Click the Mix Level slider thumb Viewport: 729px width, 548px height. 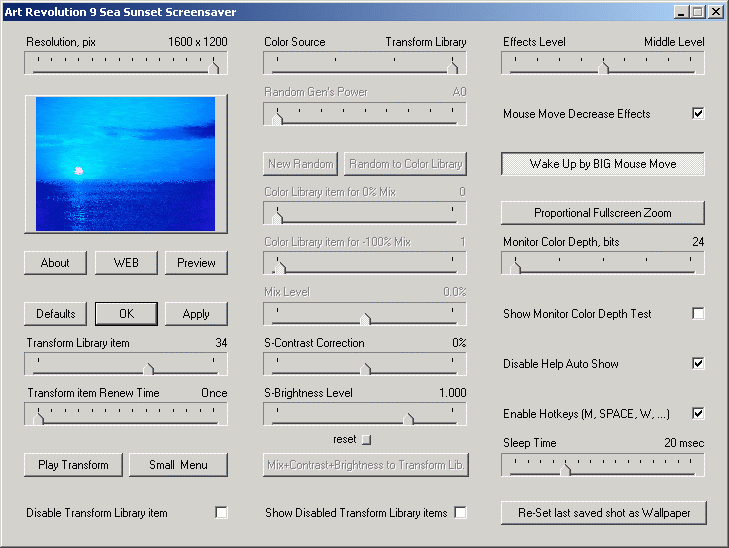coord(365,317)
